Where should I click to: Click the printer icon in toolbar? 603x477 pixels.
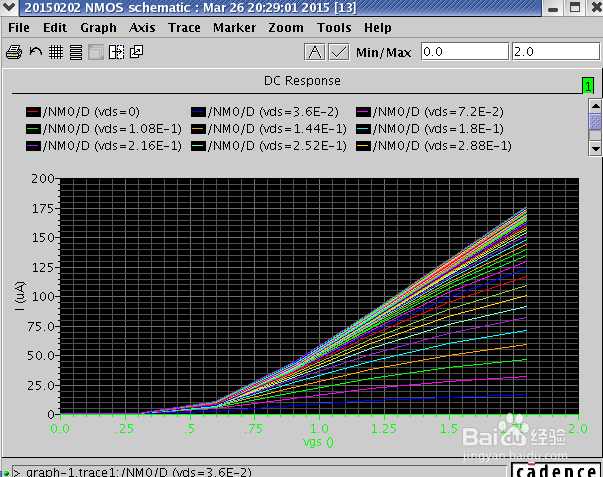point(14,52)
